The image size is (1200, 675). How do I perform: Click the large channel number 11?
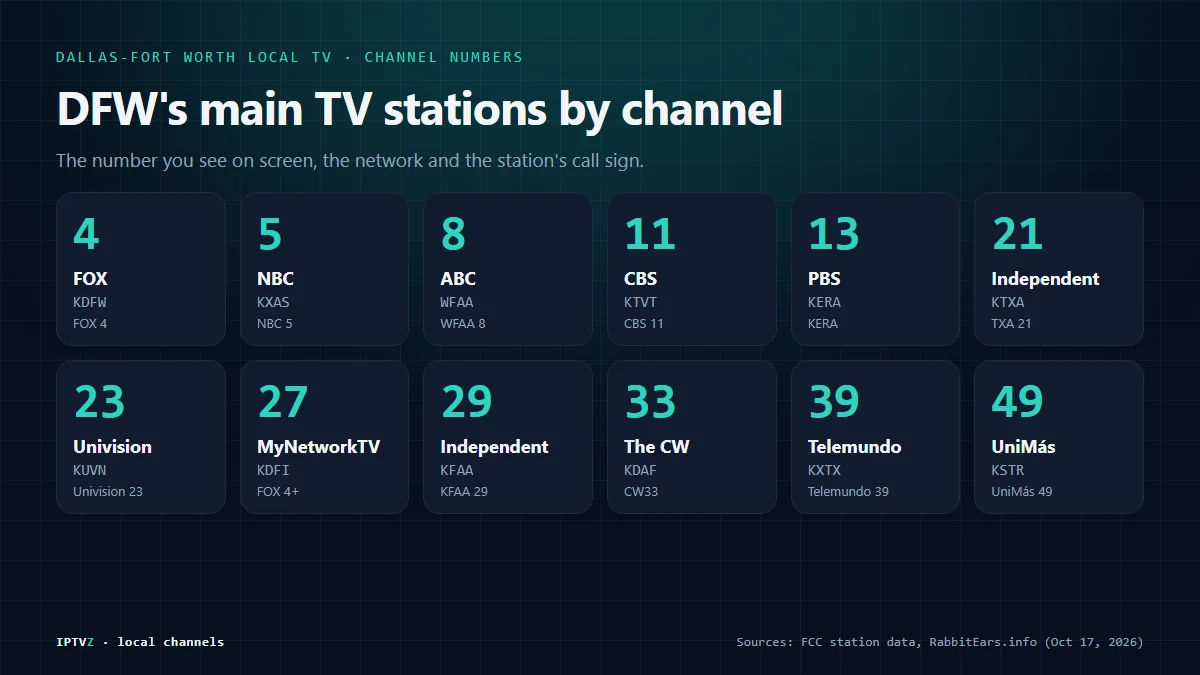(650, 234)
